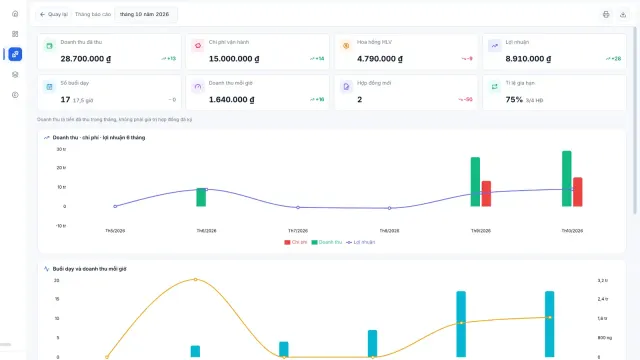Image resolution: width=640 pixels, height=360 pixels.
Task: Click the red -50 badge on Hợp đồng mới
Action: 465,100
